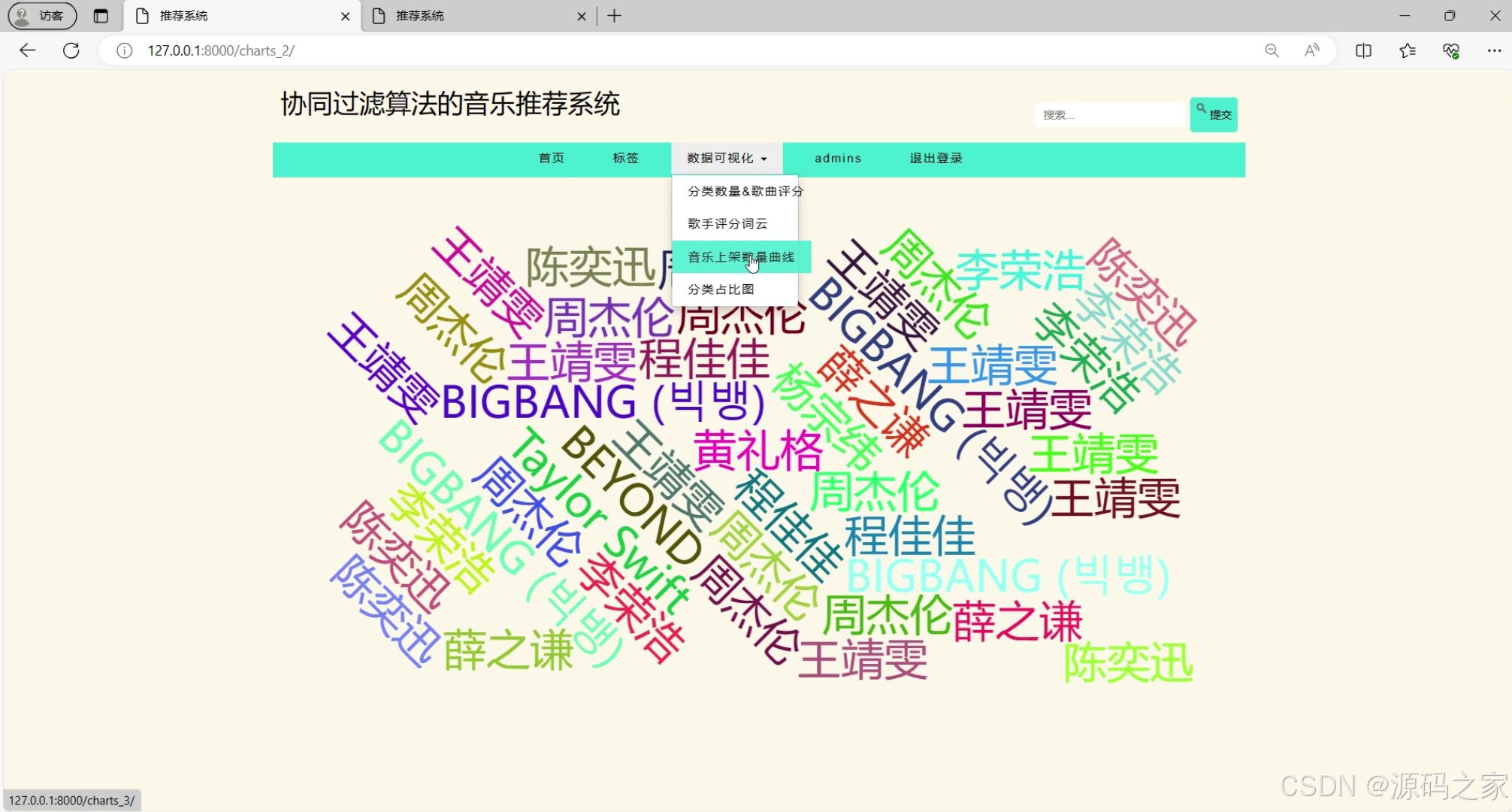Select 分类数量&歌曲评分 from dropdown
This screenshot has width=1512, height=812.
pos(745,192)
